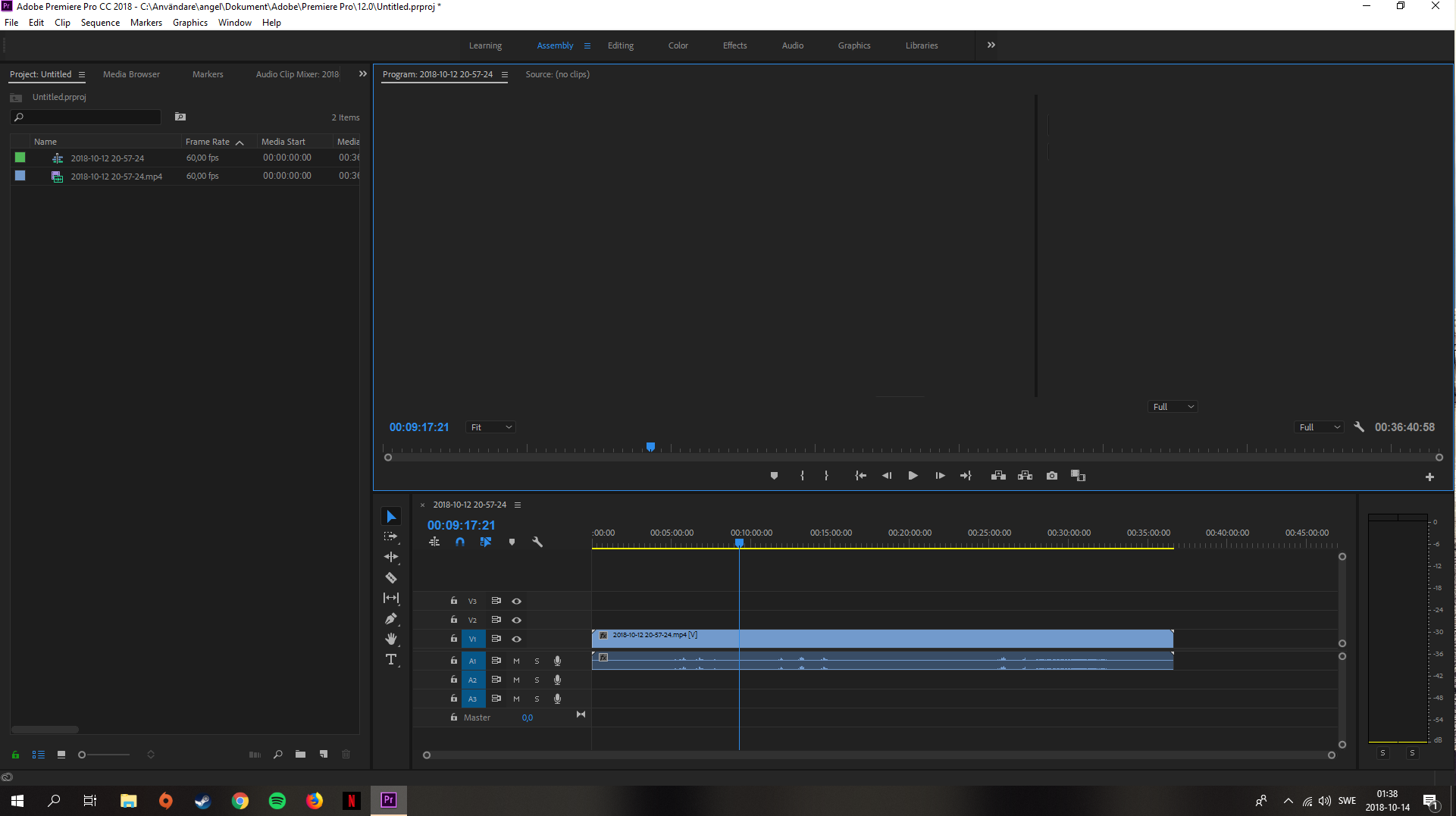Toggle nest sequence insert mode icon
Screen dimensions: 1456x816
tap(434, 542)
